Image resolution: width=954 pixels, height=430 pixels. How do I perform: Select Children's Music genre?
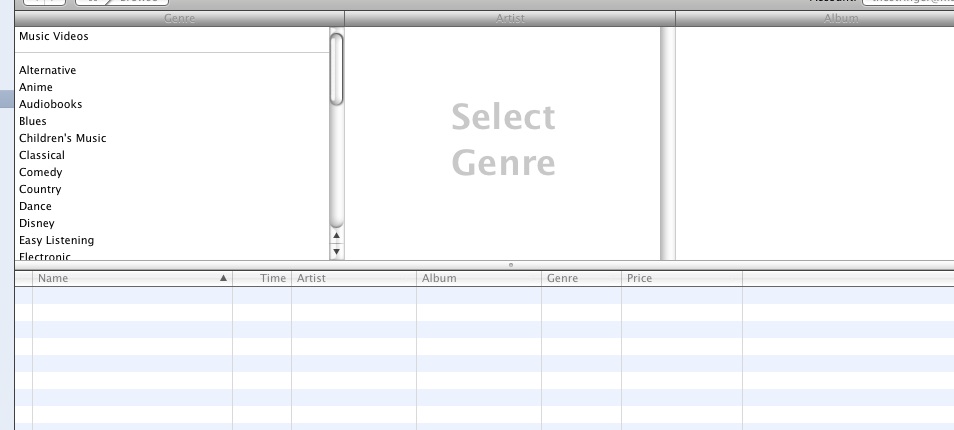(x=63, y=139)
